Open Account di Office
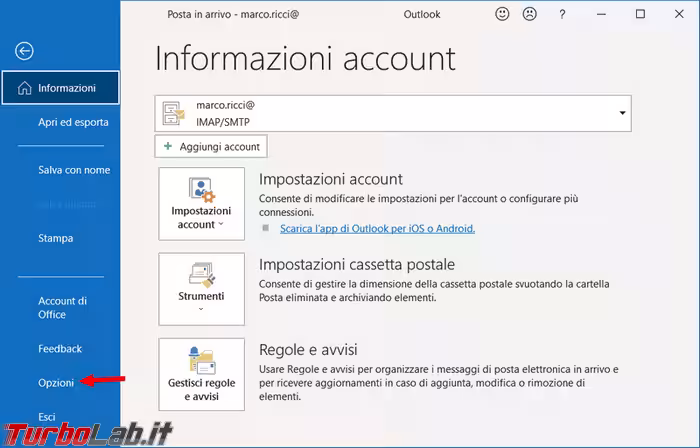 click(x=62, y=307)
